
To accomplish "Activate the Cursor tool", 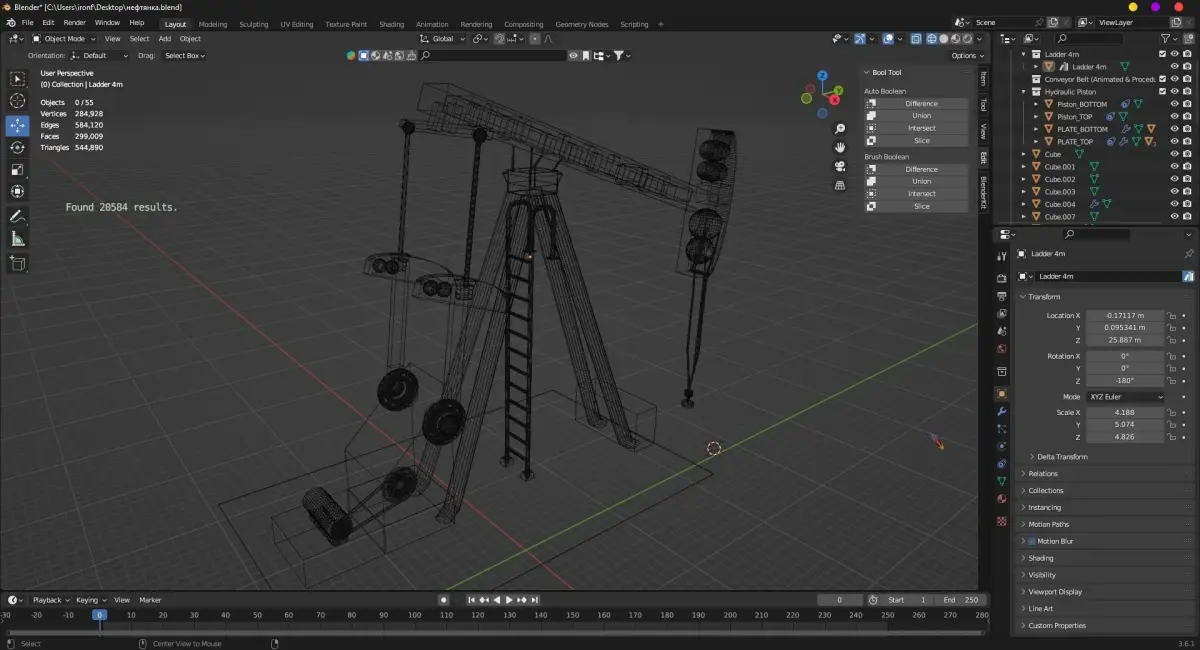I will pos(17,101).
